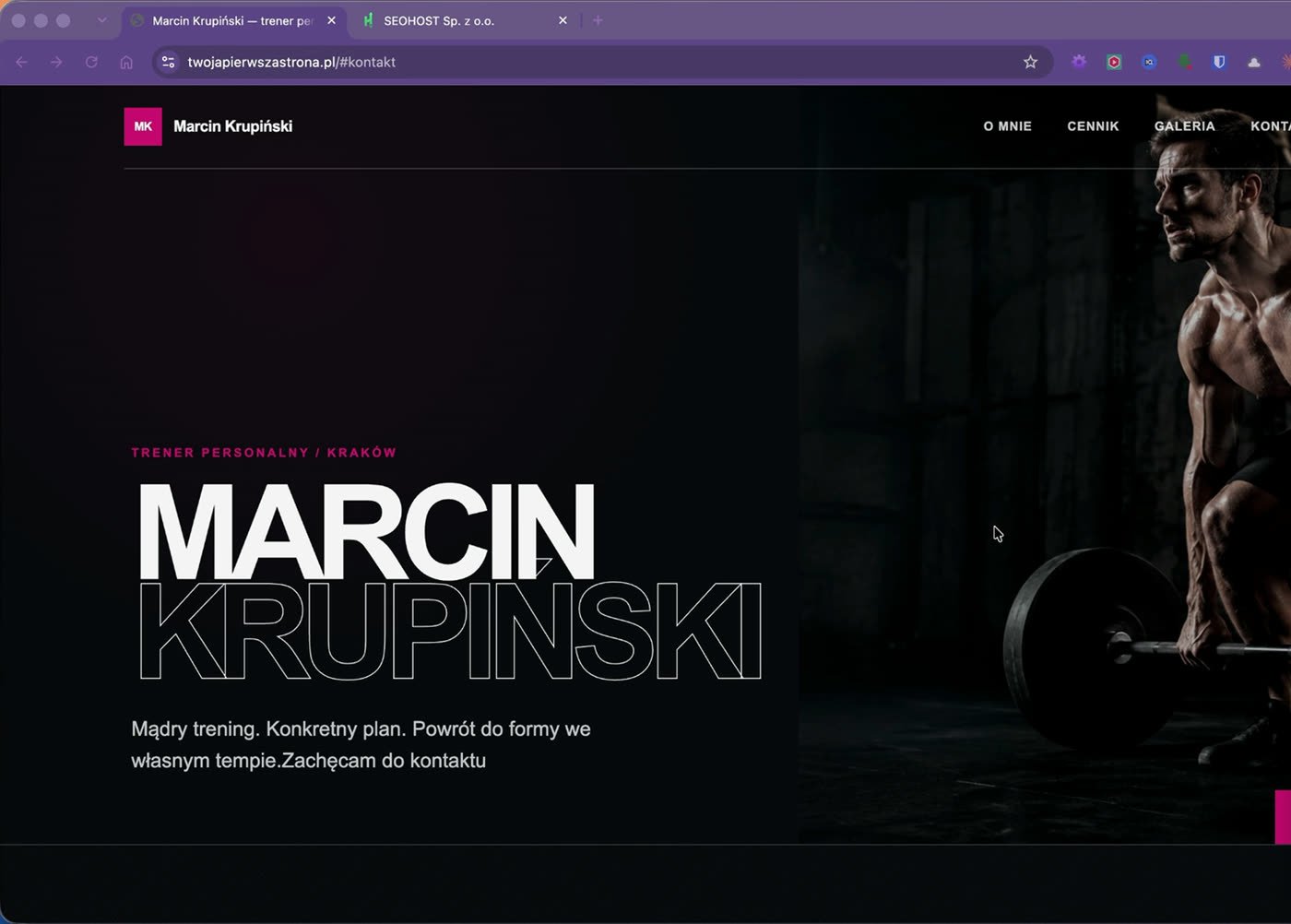The width and height of the screenshot is (1291, 924).
Task: Close the SEOHOST Sp. z o.o. tab
Action: coord(563,20)
